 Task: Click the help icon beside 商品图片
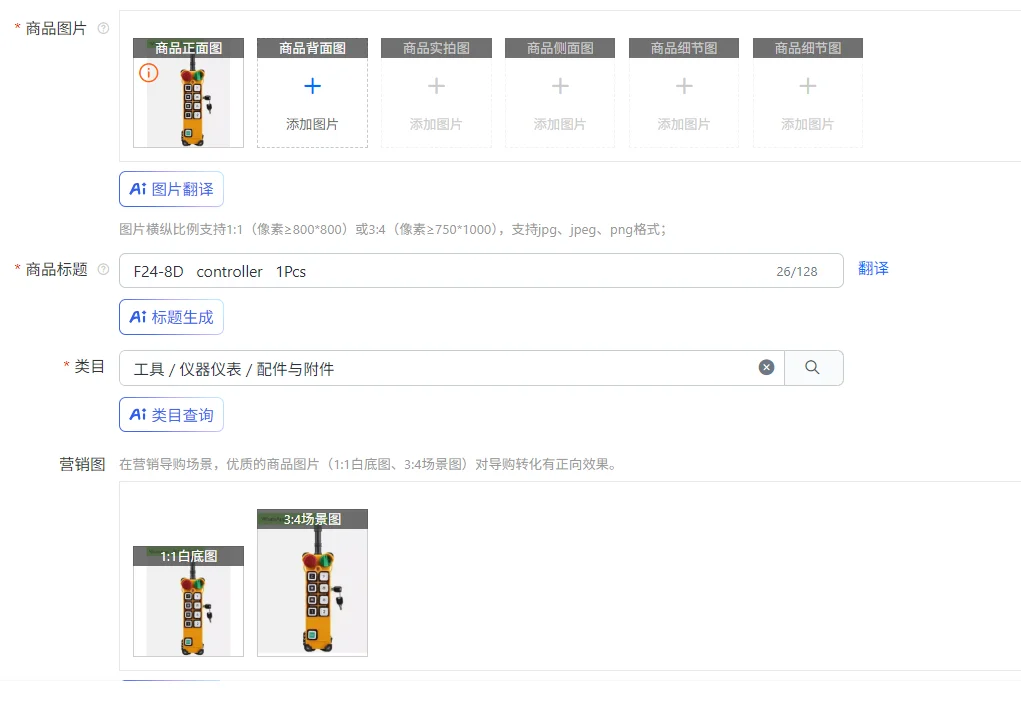[103, 28]
